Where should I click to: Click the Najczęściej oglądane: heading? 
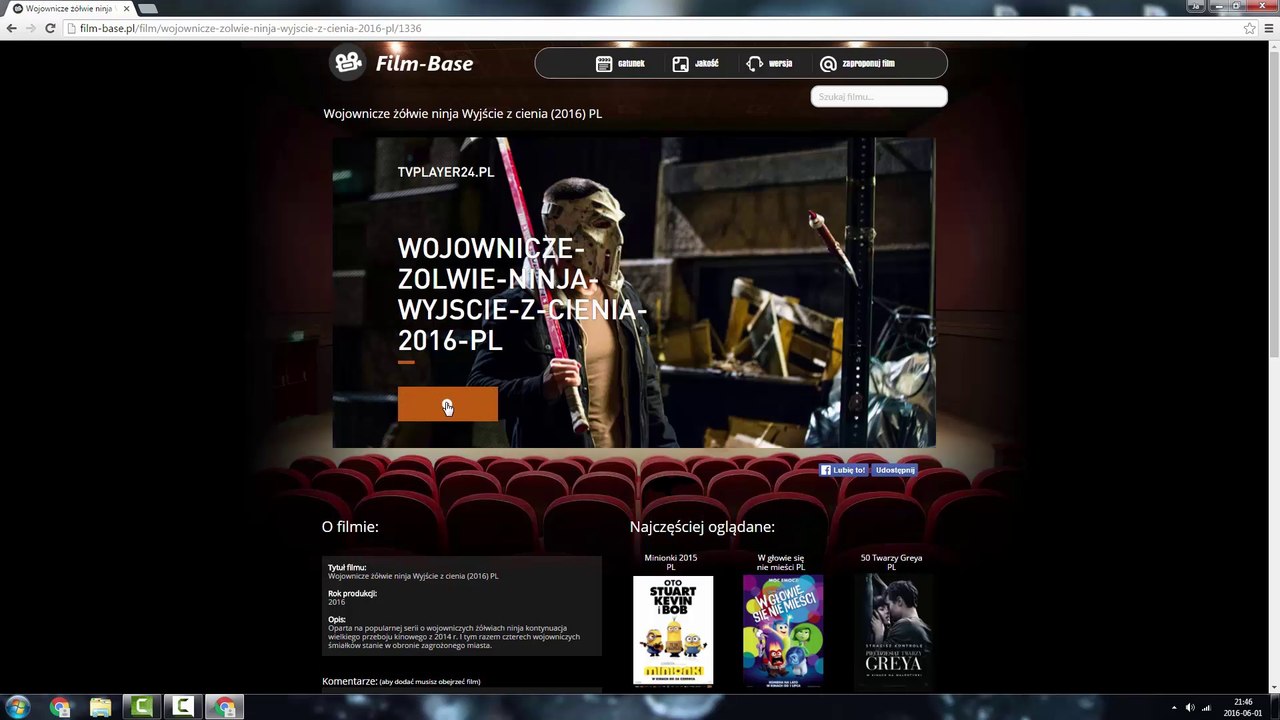coord(702,527)
